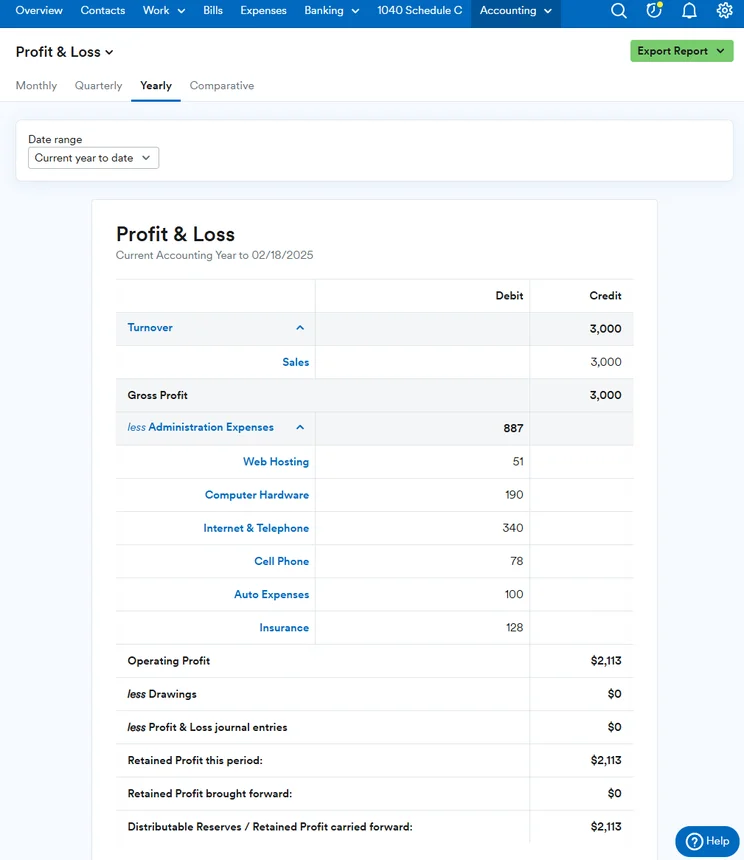
Task: Click the Insurance amount 128
Action: (514, 627)
